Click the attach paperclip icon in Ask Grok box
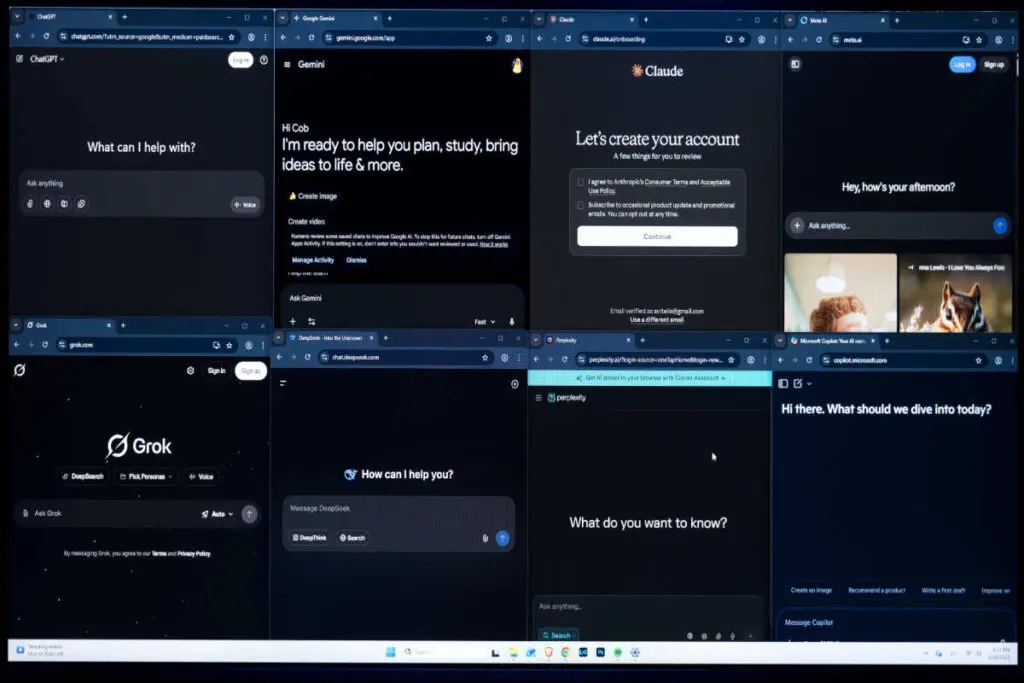 pyautogui.click(x=25, y=513)
